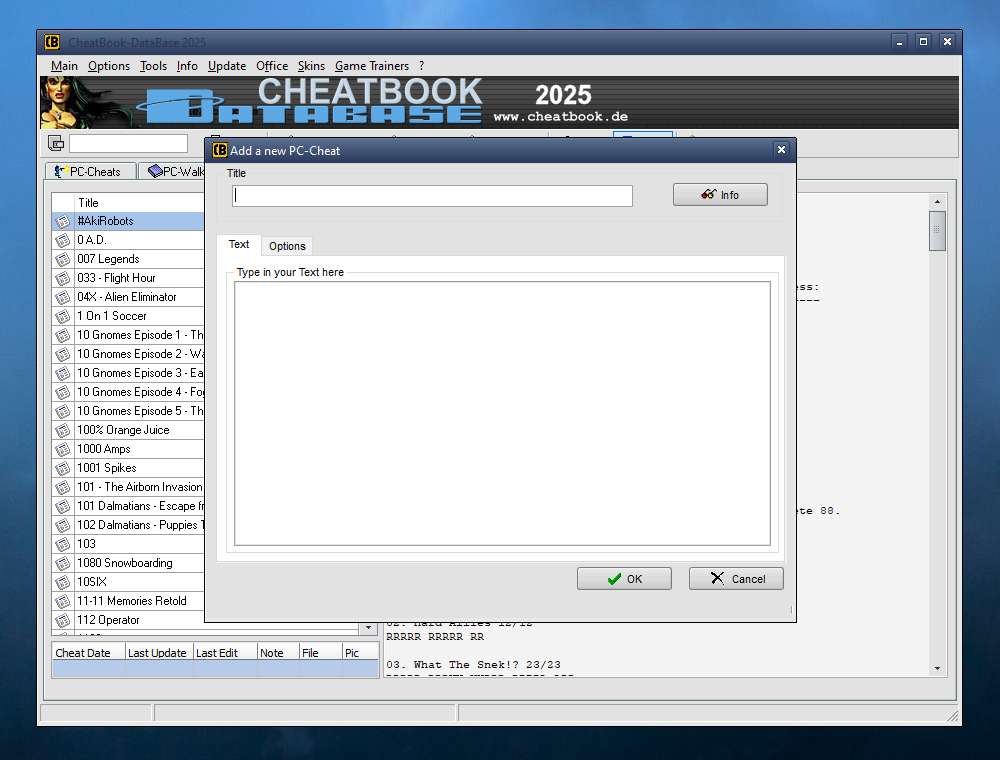Image resolution: width=1000 pixels, height=760 pixels.
Task: Click the game list scroll-down arrow
Action: pyautogui.click(x=368, y=628)
